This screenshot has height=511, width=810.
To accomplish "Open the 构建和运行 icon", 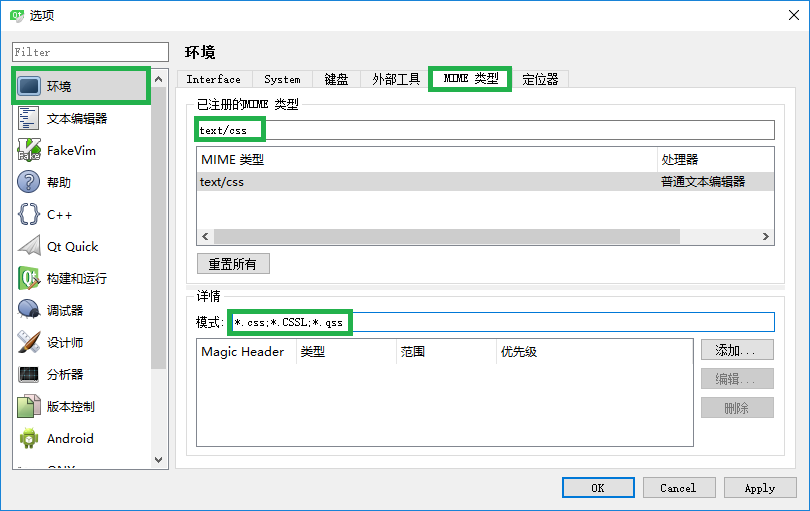I will coord(29,278).
